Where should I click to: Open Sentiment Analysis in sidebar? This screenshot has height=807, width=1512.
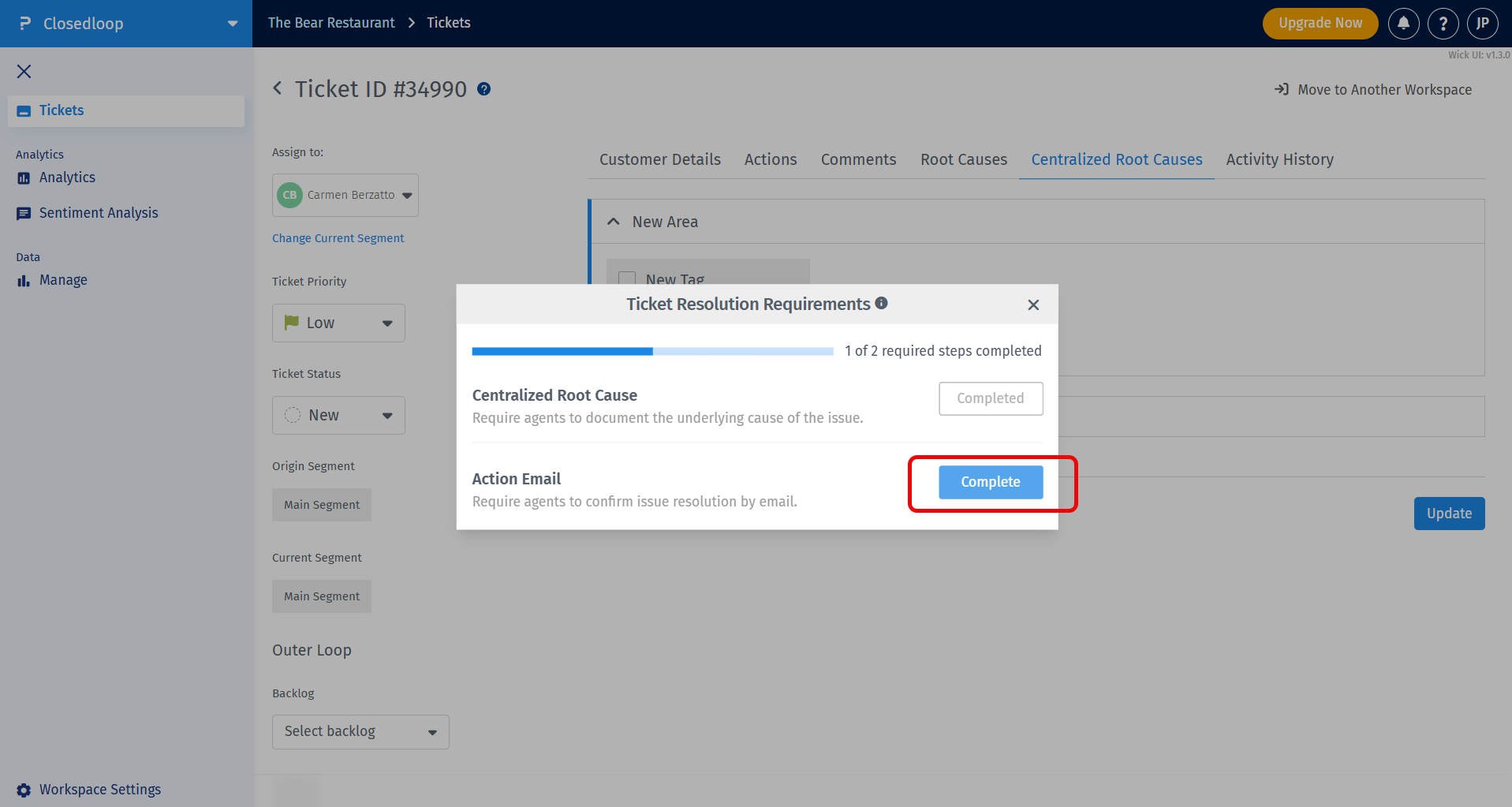[x=99, y=213]
